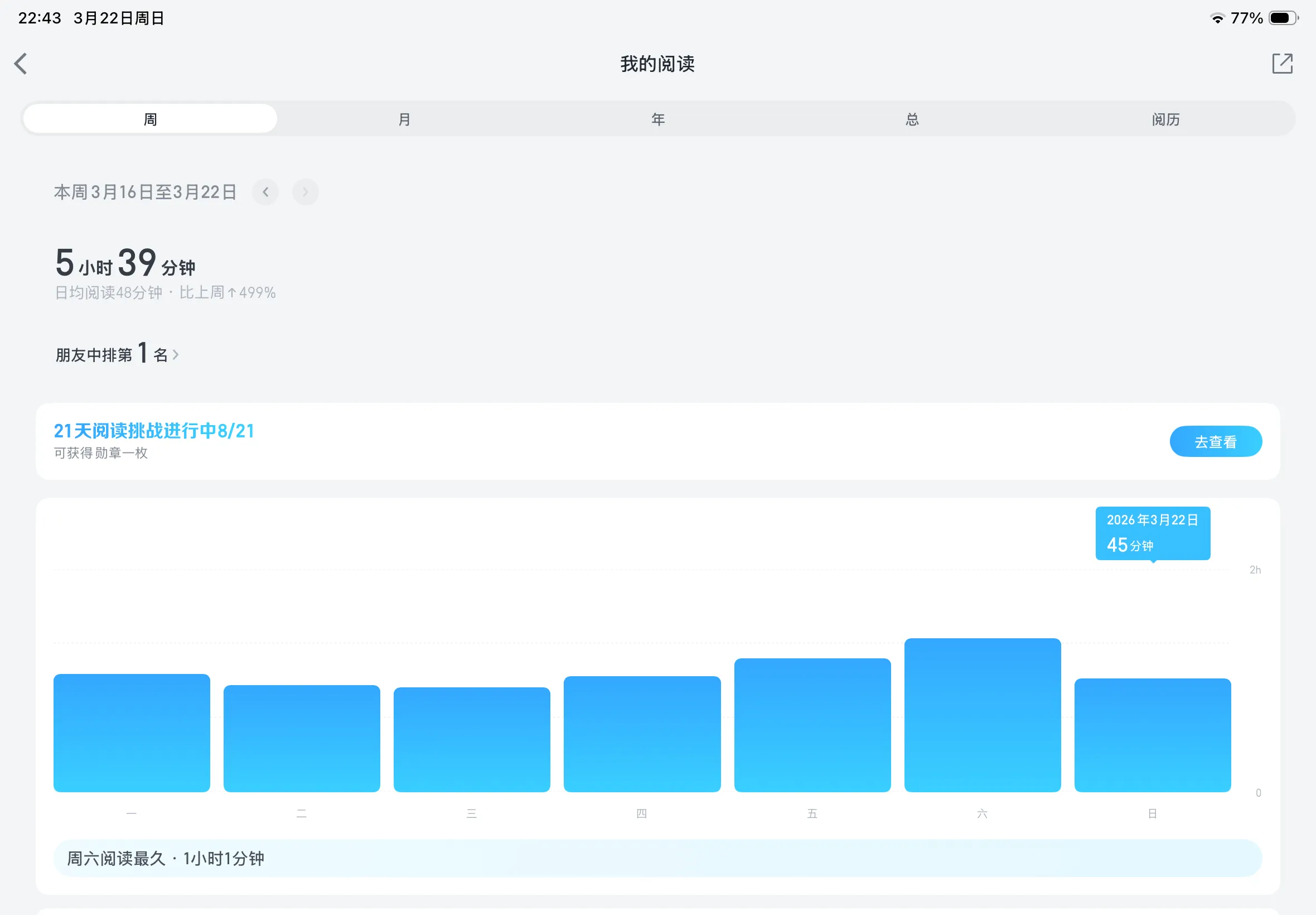1316x915 pixels.
Task: Go to previous week arrow
Action: coord(265,192)
